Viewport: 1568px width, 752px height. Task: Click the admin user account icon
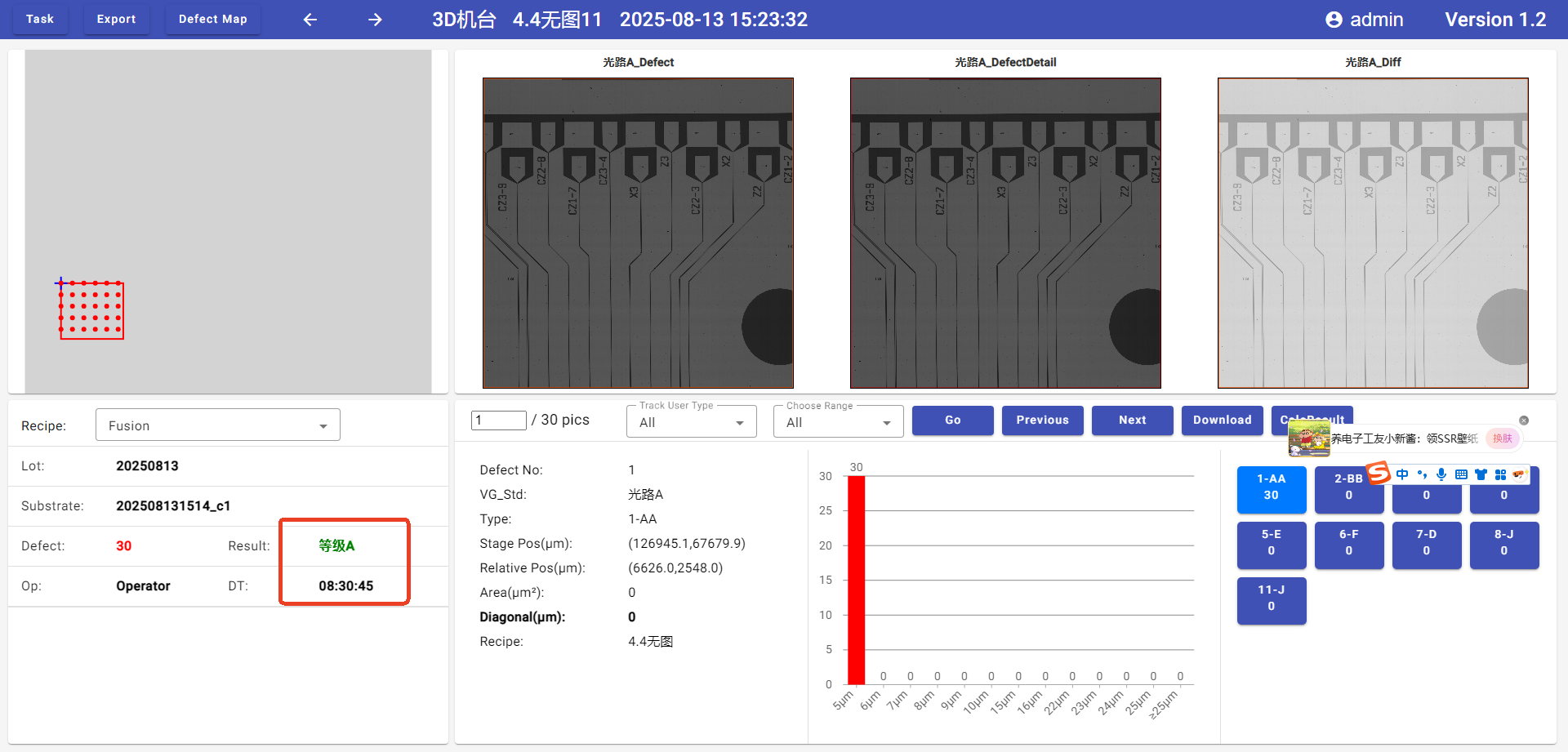[1334, 20]
